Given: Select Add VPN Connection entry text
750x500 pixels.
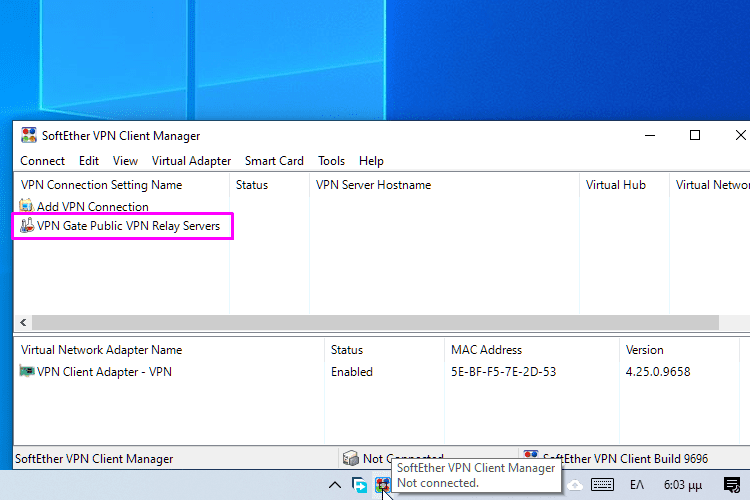Looking at the screenshot, I should point(93,207).
